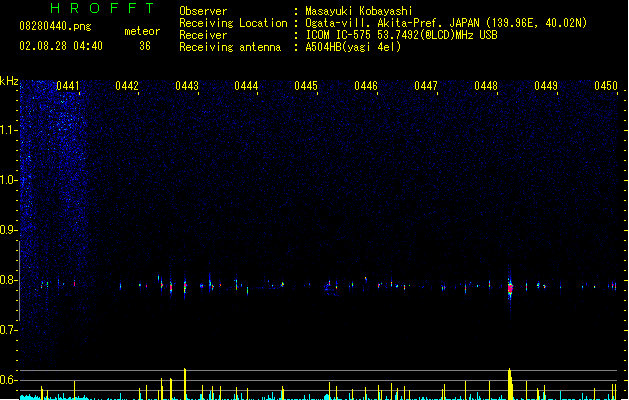Click the meteor count value 36
This screenshot has width=629, height=400.
(x=145, y=46)
